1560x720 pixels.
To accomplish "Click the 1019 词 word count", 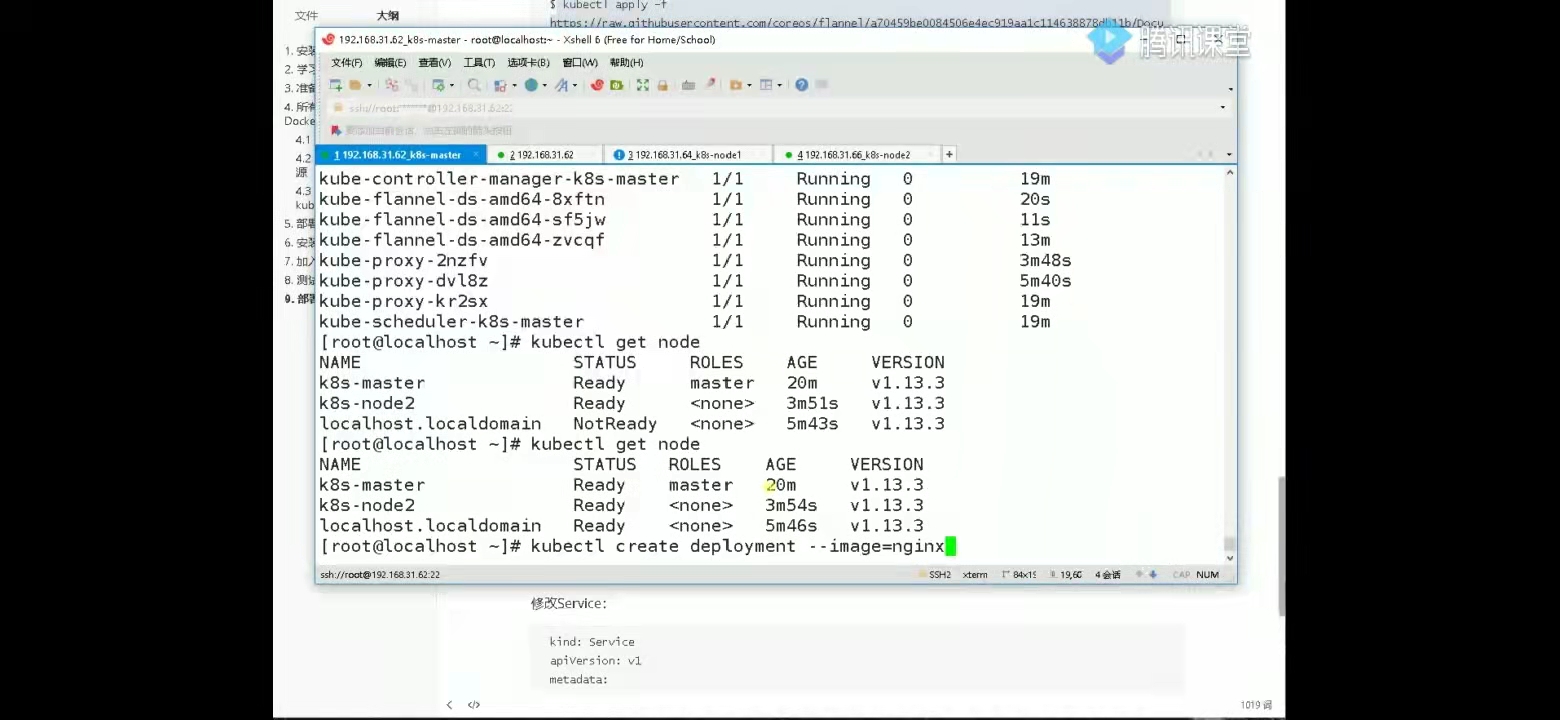I will [x=1257, y=705].
